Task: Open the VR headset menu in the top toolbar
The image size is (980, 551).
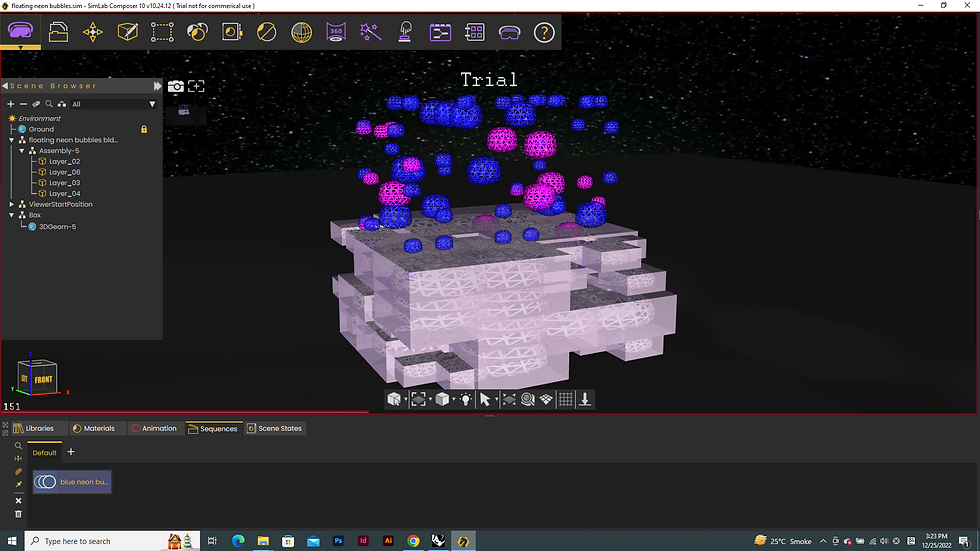Action: pos(21,31)
